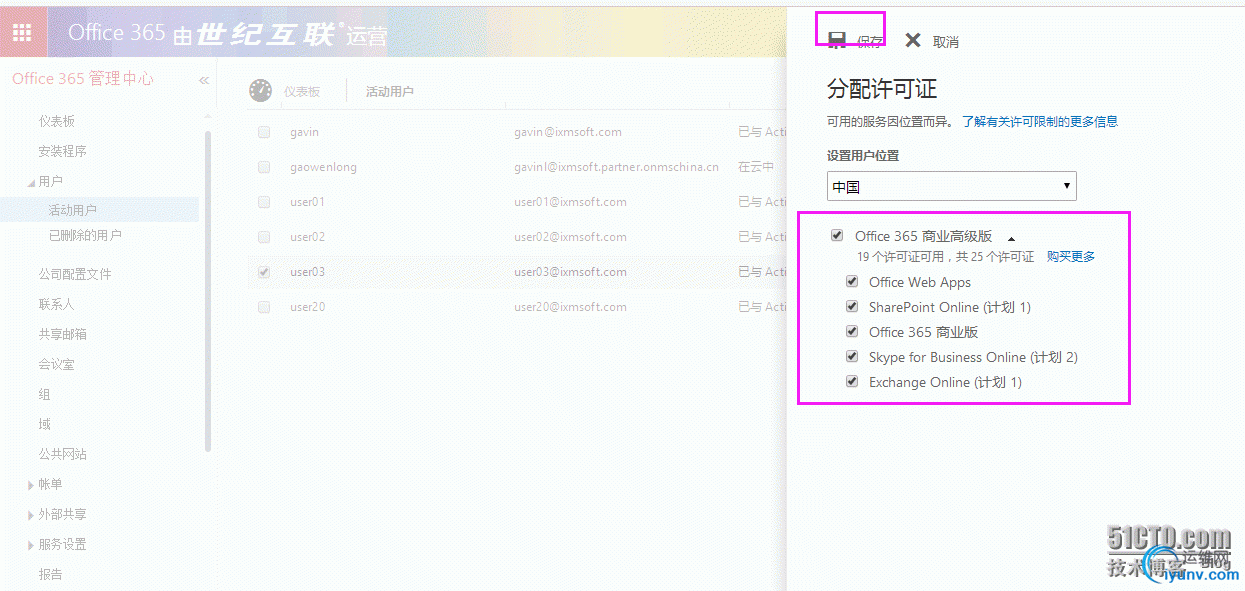Image resolution: width=1245 pixels, height=591 pixels.
Task: Open 仪表板 in the left navigation
Action: [57, 121]
